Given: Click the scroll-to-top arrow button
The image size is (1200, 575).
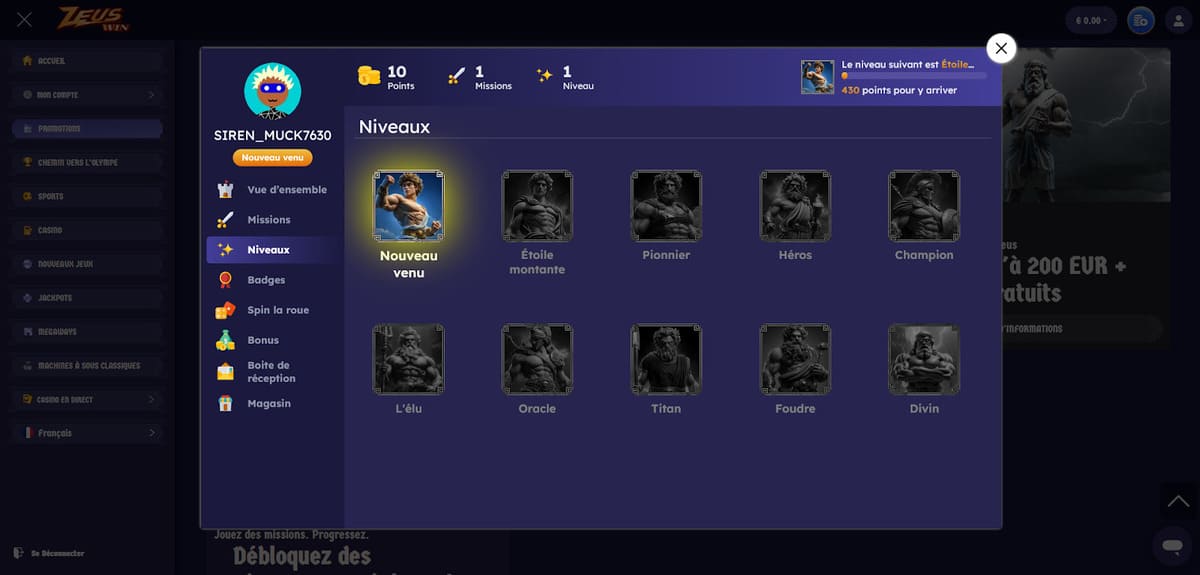Looking at the screenshot, I should click(x=1179, y=501).
